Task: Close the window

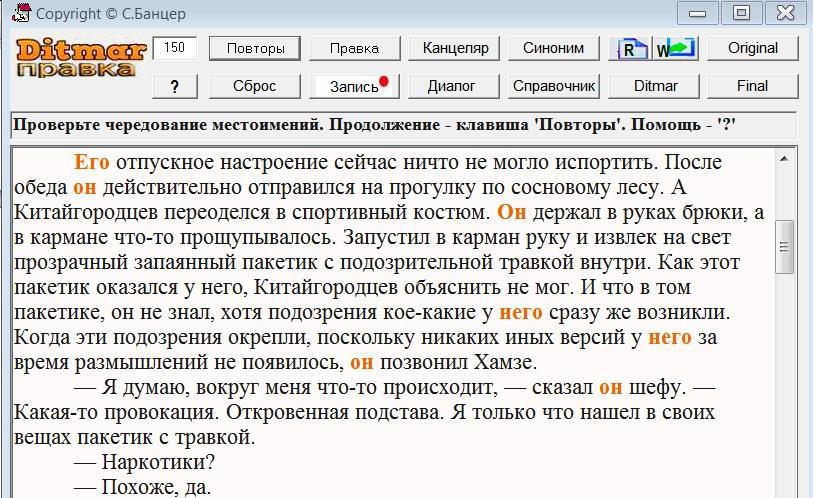Action: coord(784,13)
